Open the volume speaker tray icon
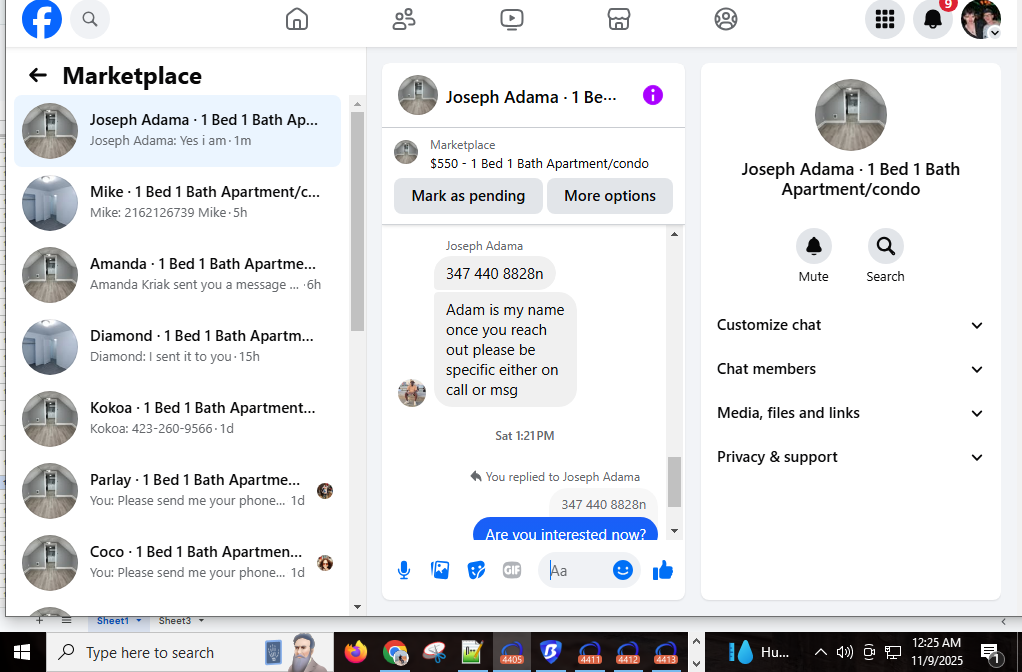The width and height of the screenshot is (1022, 672). pyautogui.click(x=845, y=652)
